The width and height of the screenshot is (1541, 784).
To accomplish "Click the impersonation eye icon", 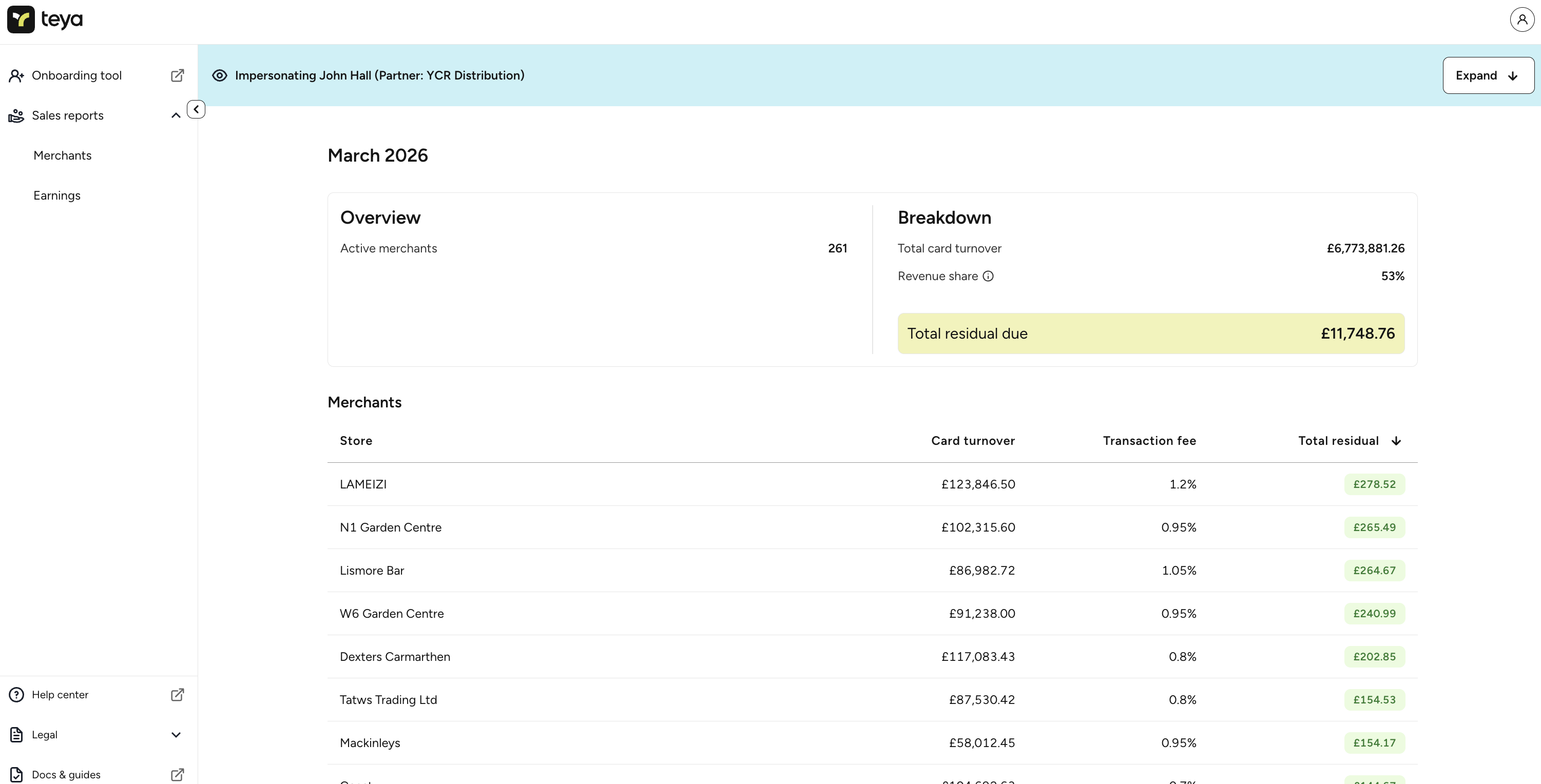I will coord(220,75).
